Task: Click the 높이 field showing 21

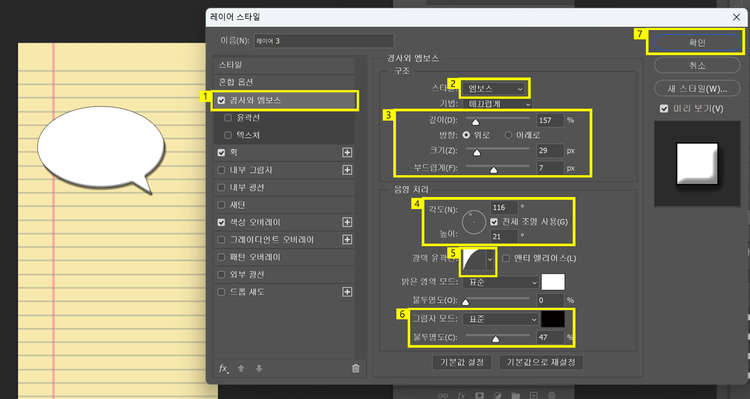Action: [x=504, y=236]
